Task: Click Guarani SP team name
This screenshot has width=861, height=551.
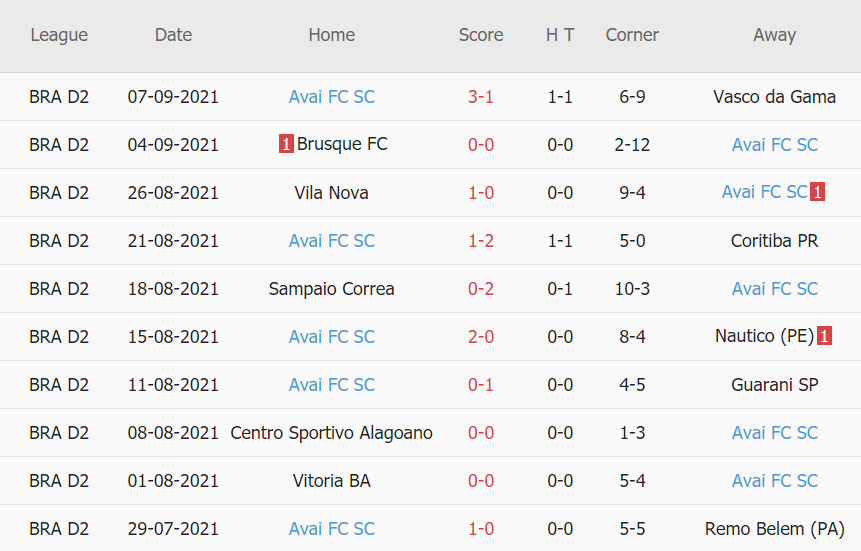Action: (774, 385)
